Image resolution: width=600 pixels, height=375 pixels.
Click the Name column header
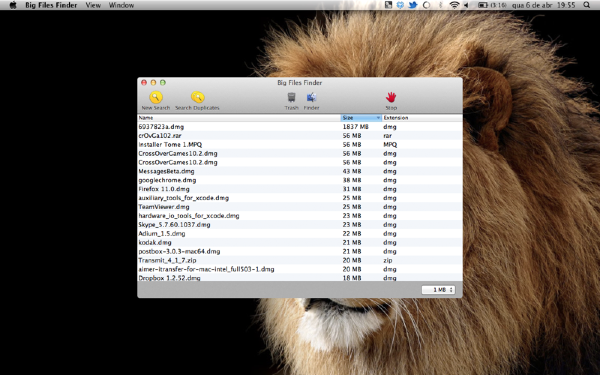pyautogui.click(x=239, y=118)
